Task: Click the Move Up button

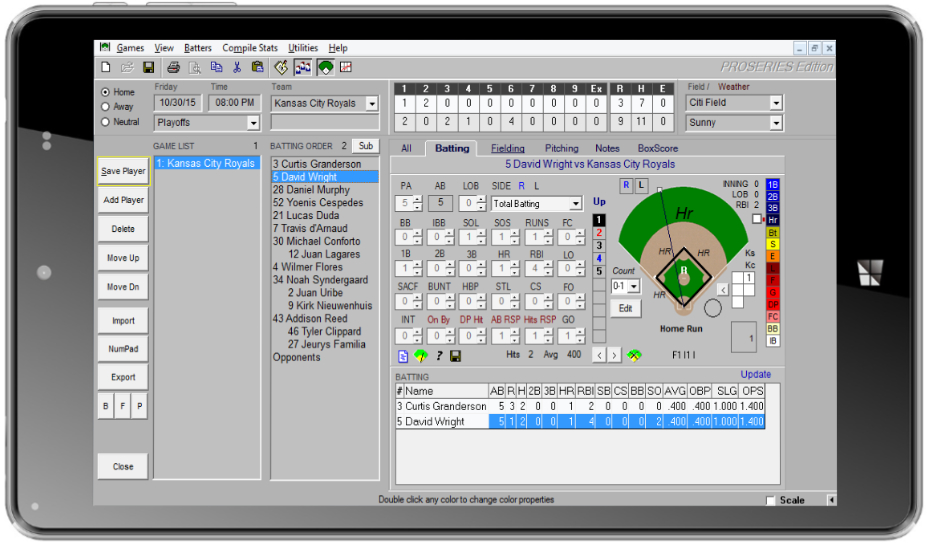Action: tap(123, 258)
